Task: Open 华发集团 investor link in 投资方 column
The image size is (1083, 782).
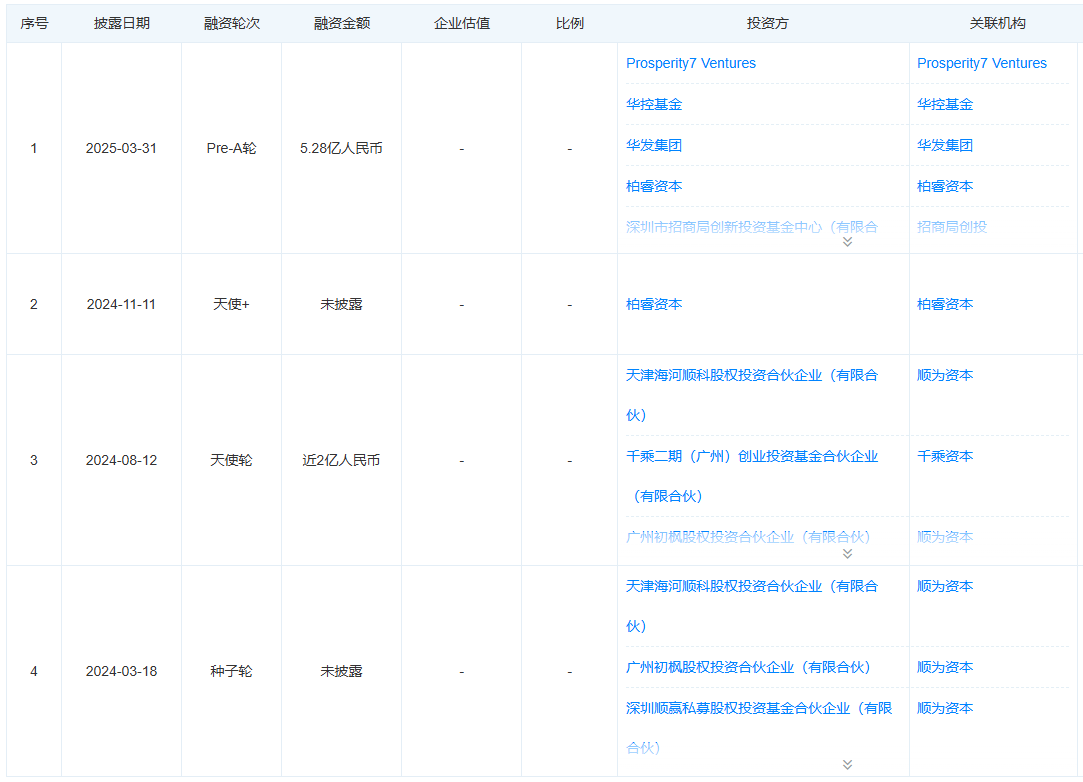Action: point(653,145)
